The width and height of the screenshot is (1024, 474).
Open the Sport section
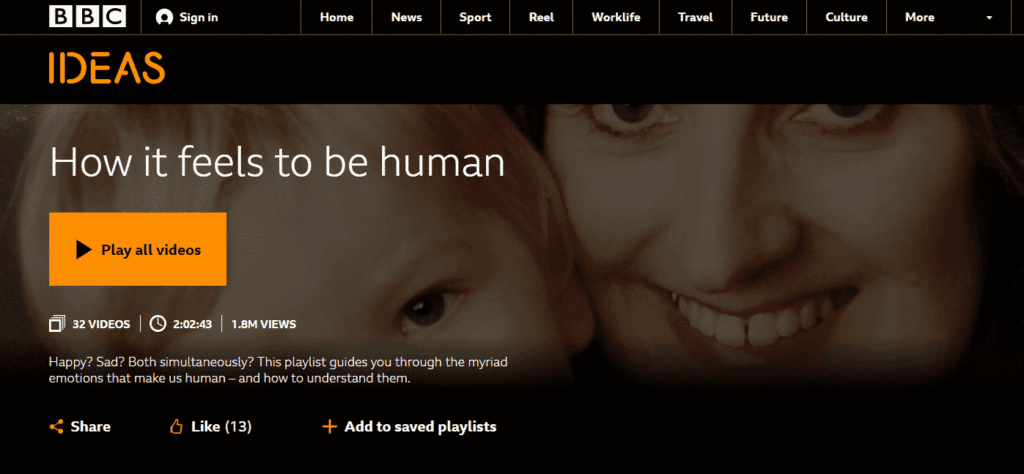coord(475,18)
